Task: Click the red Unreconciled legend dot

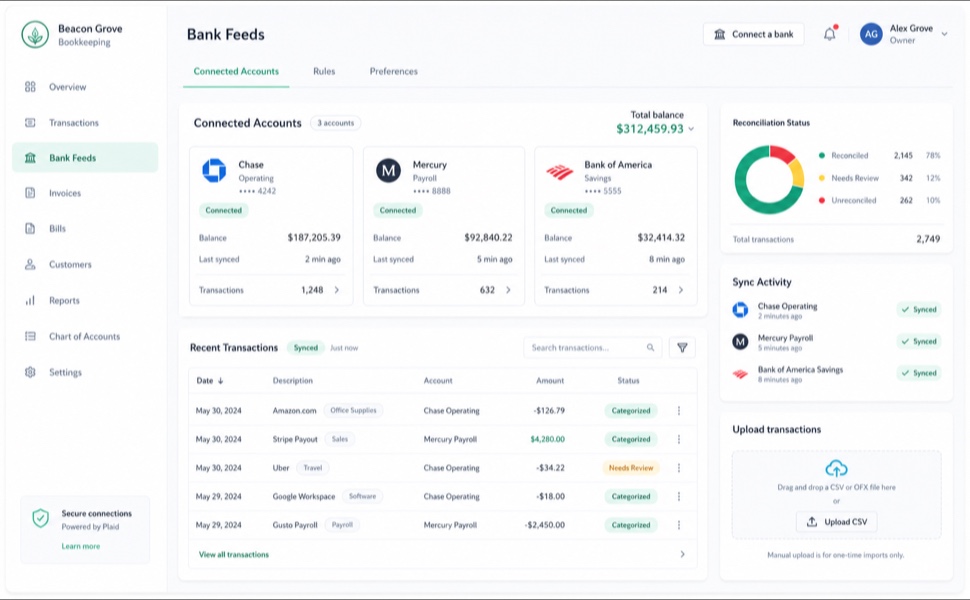Action: pos(822,200)
